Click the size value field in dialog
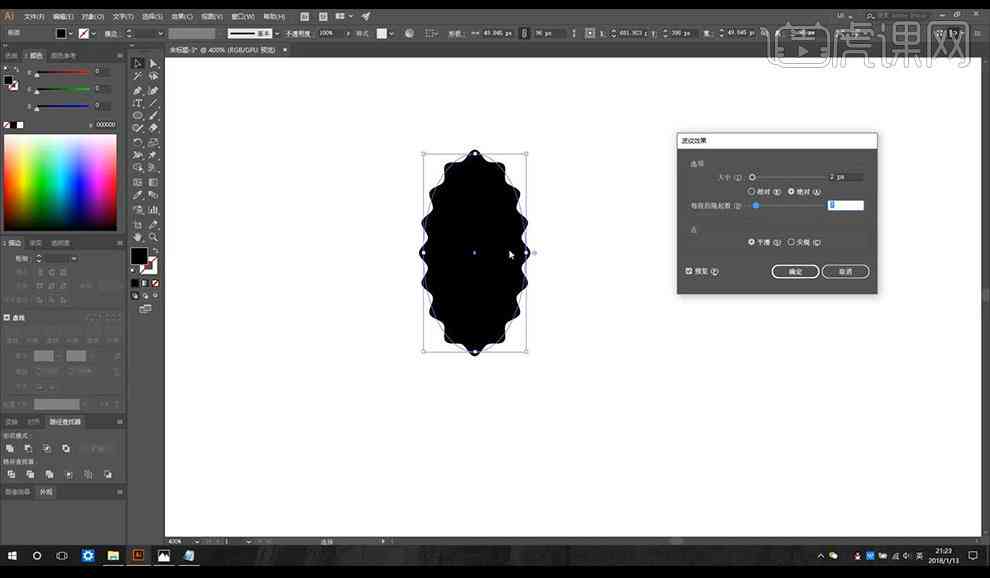Screen dimensions: 990x578 tap(845, 177)
